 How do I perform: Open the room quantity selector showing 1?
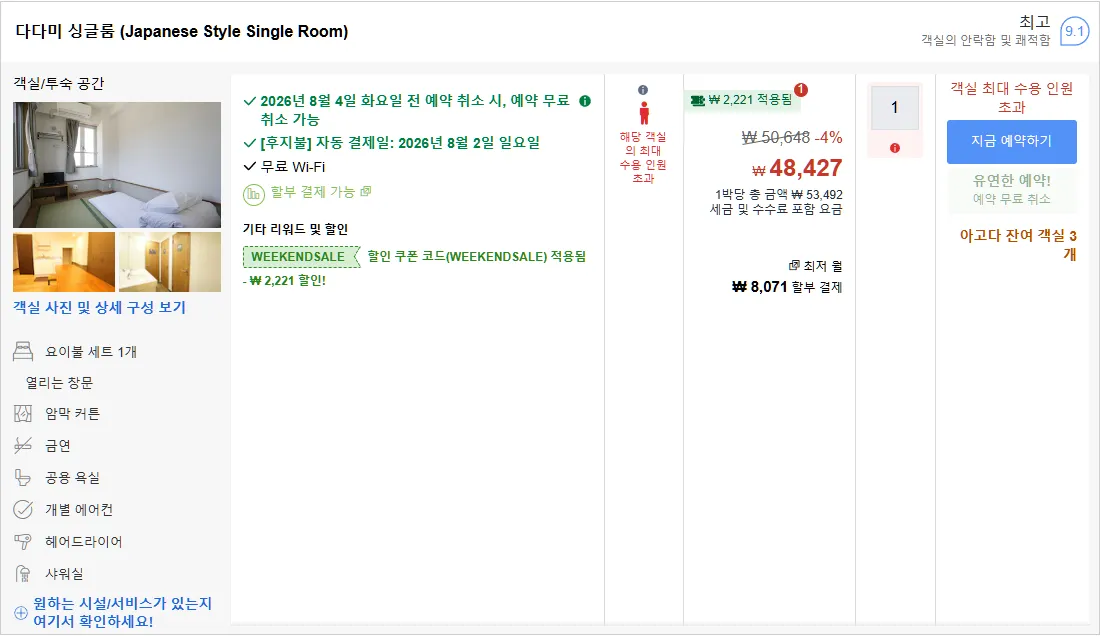[894, 108]
